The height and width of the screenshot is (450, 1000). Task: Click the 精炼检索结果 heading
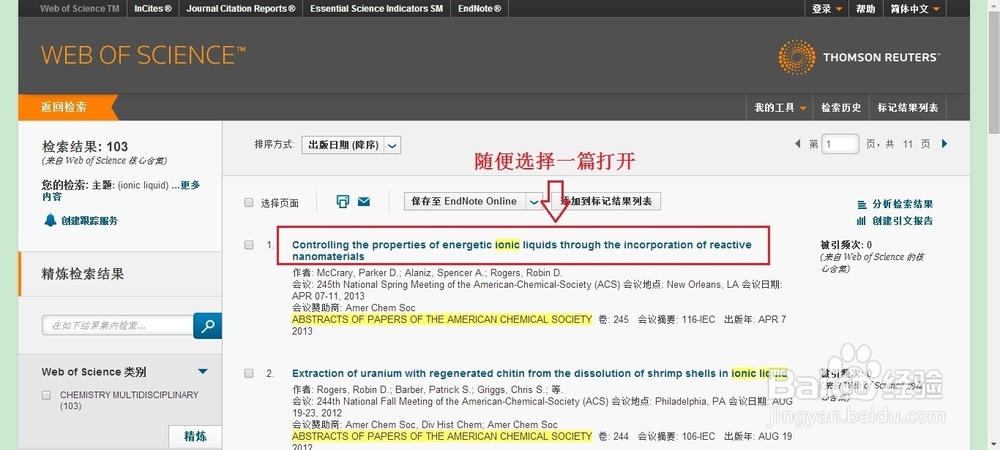pos(83,274)
